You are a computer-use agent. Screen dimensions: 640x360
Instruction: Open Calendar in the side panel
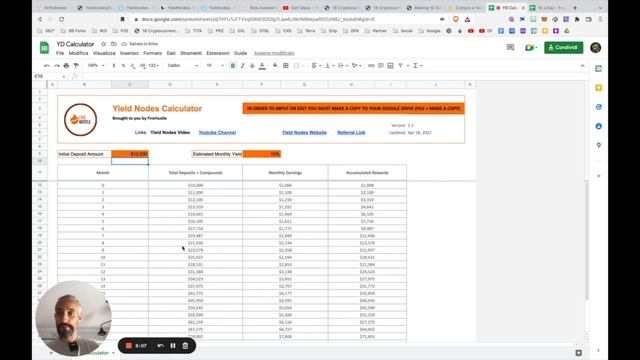coord(598,69)
